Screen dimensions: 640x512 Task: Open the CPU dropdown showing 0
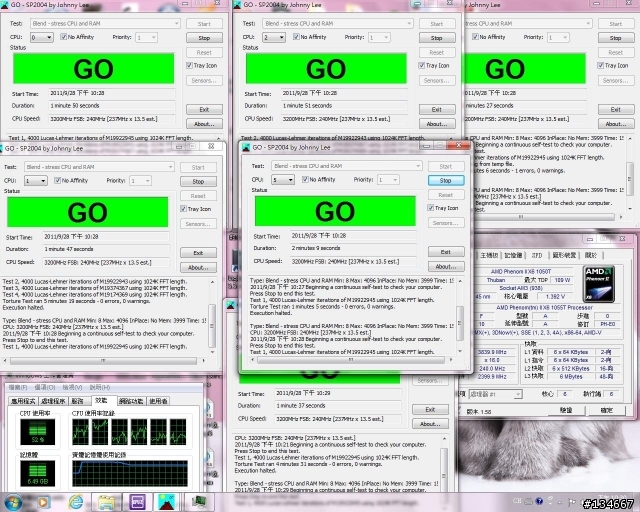point(42,38)
